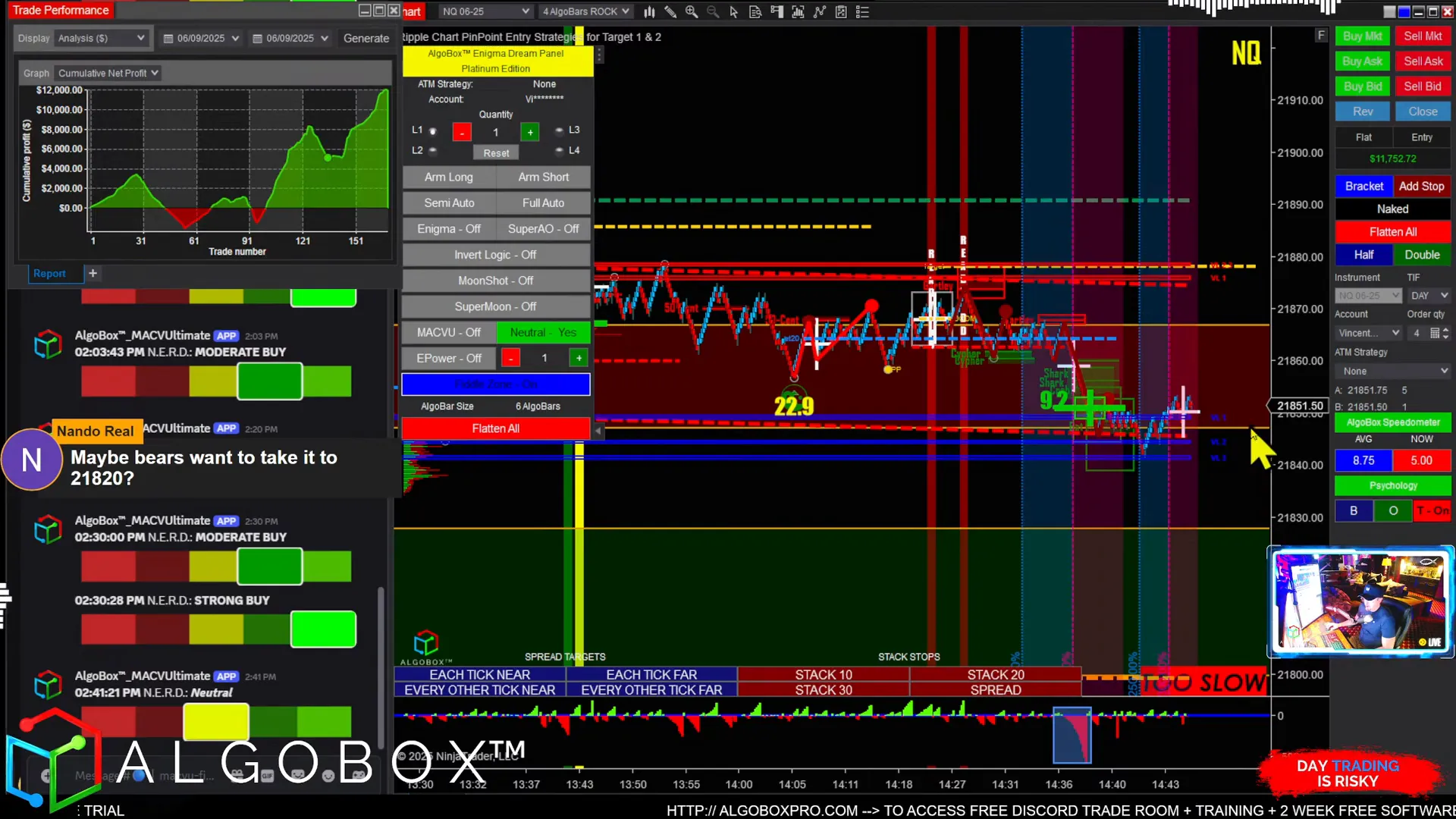Toggle Invert Logic - Off

coord(496,255)
